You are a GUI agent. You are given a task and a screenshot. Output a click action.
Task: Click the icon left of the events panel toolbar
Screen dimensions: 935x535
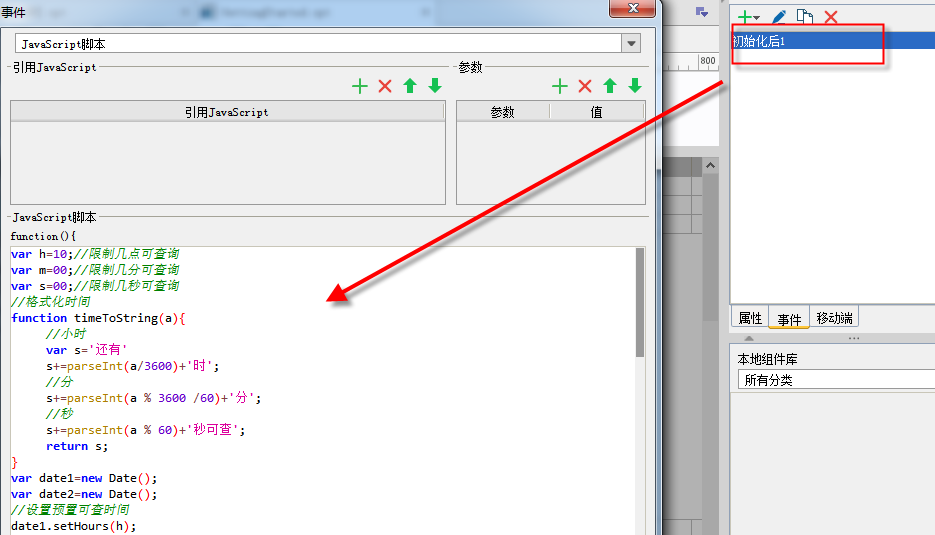[702, 12]
